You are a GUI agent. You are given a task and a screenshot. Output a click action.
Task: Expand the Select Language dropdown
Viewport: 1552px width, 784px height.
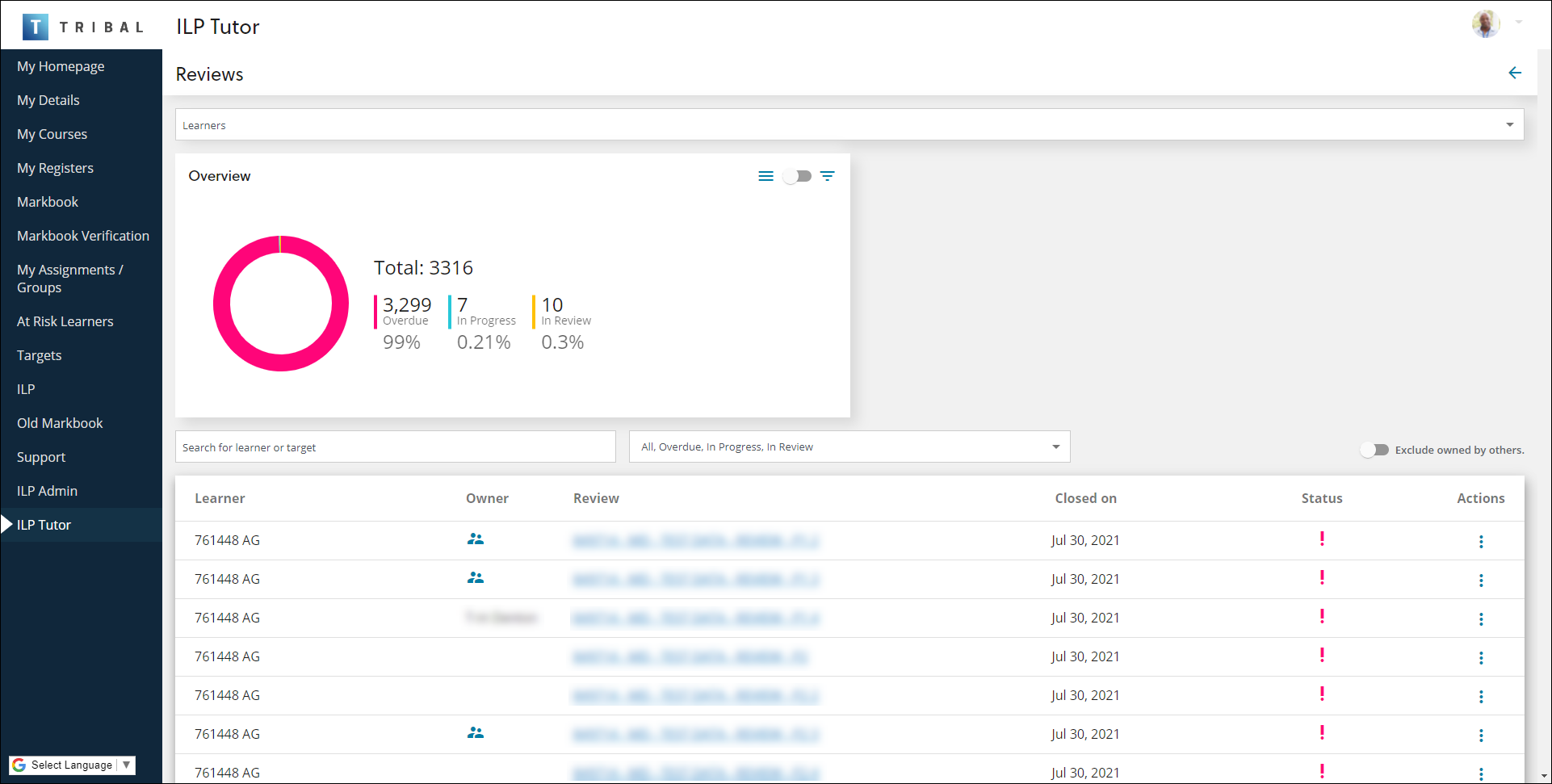[x=126, y=765]
